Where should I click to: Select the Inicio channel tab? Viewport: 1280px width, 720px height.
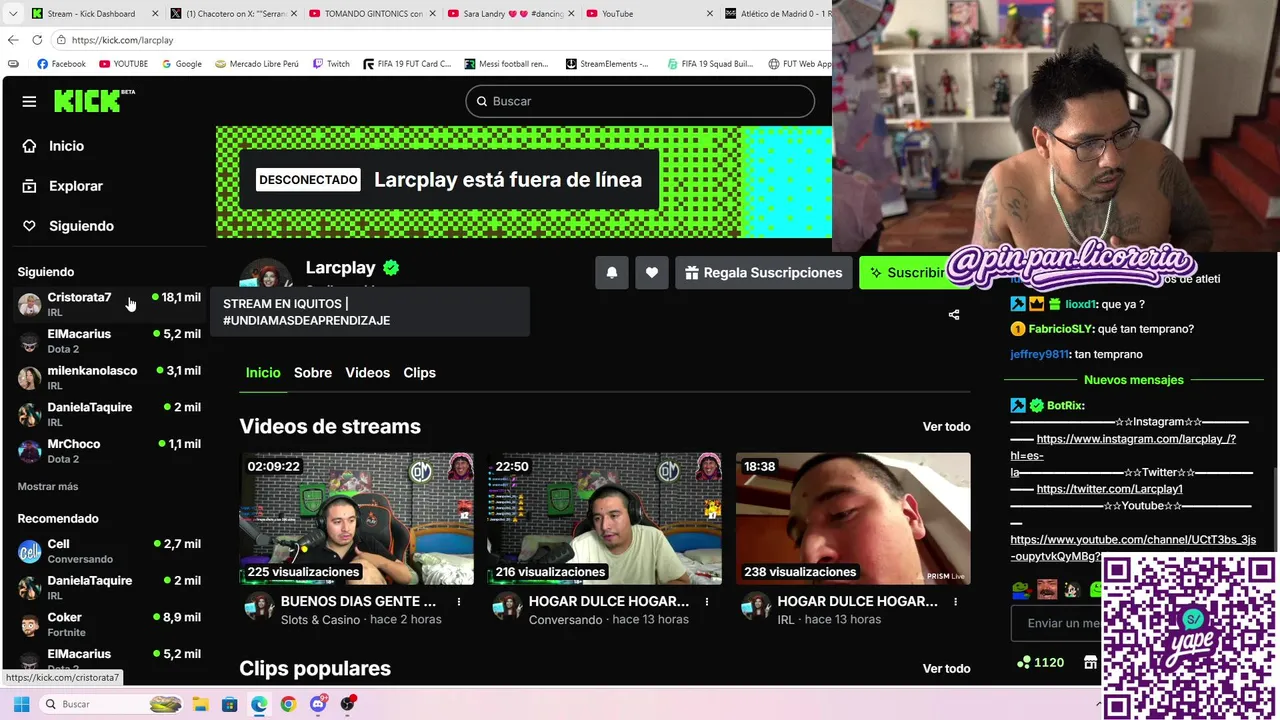coord(263,372)
